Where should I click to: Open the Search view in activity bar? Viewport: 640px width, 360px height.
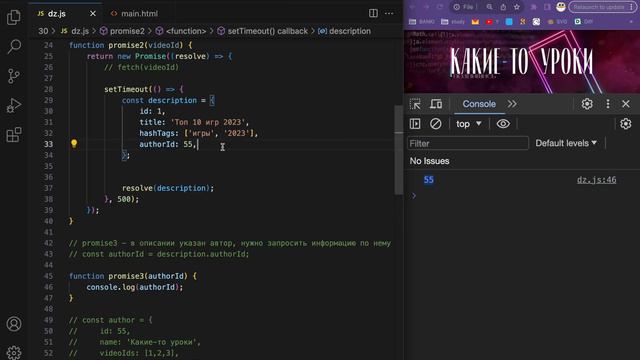click(14, 47)
